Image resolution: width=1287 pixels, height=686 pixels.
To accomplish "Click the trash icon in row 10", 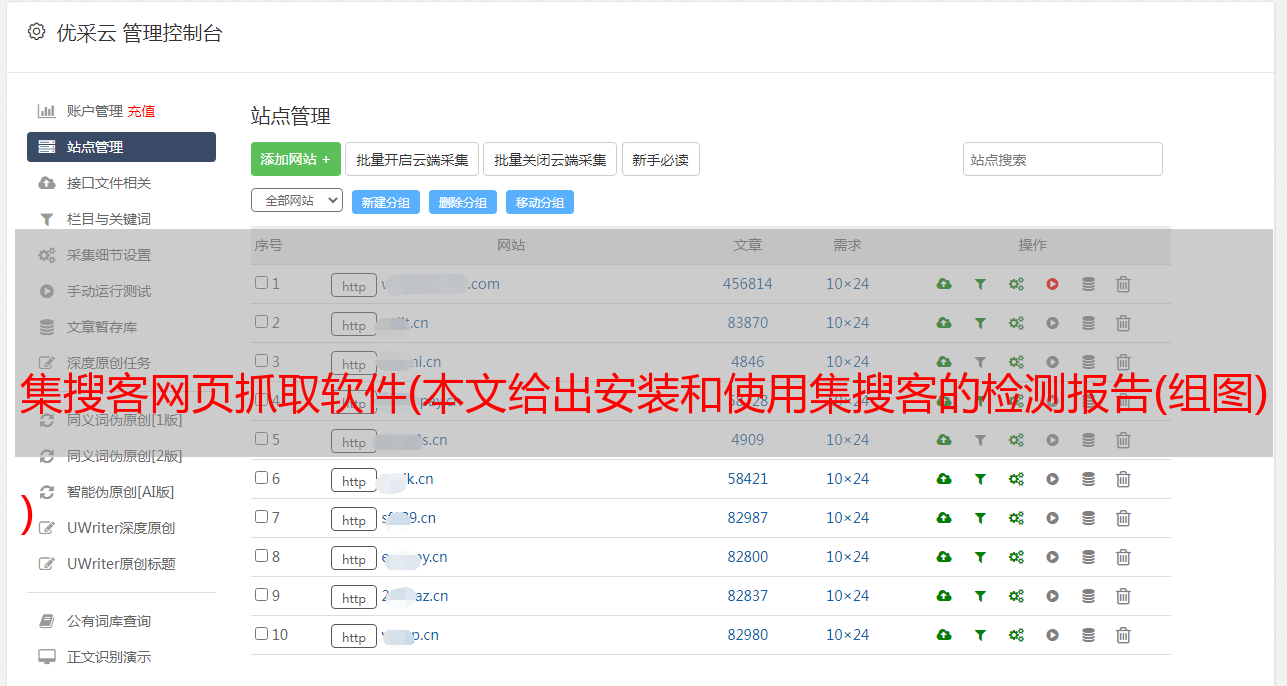I will pyautogui.click(x=1123, y=635).
